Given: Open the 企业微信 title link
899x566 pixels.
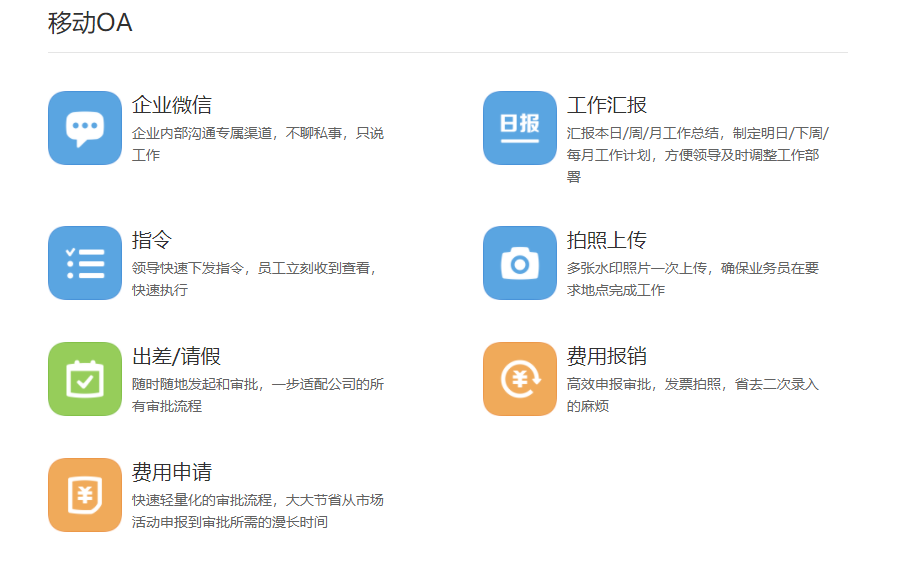Looking at the screenshot, I should click(172, 105).
